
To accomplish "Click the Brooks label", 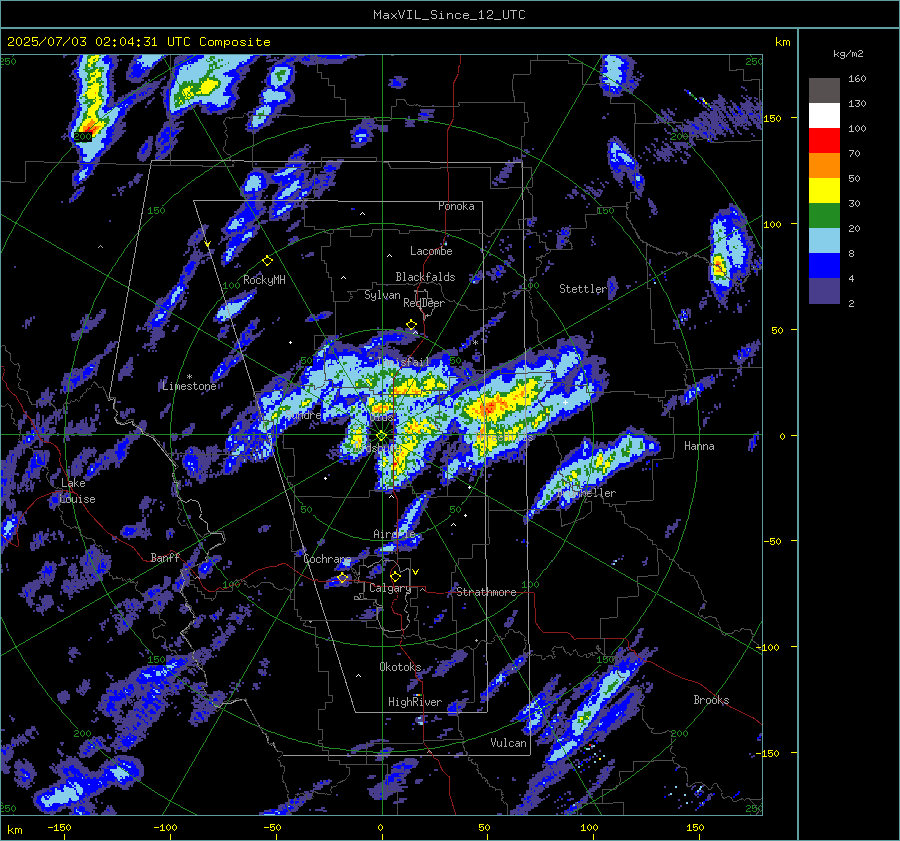I will [711, 700].
